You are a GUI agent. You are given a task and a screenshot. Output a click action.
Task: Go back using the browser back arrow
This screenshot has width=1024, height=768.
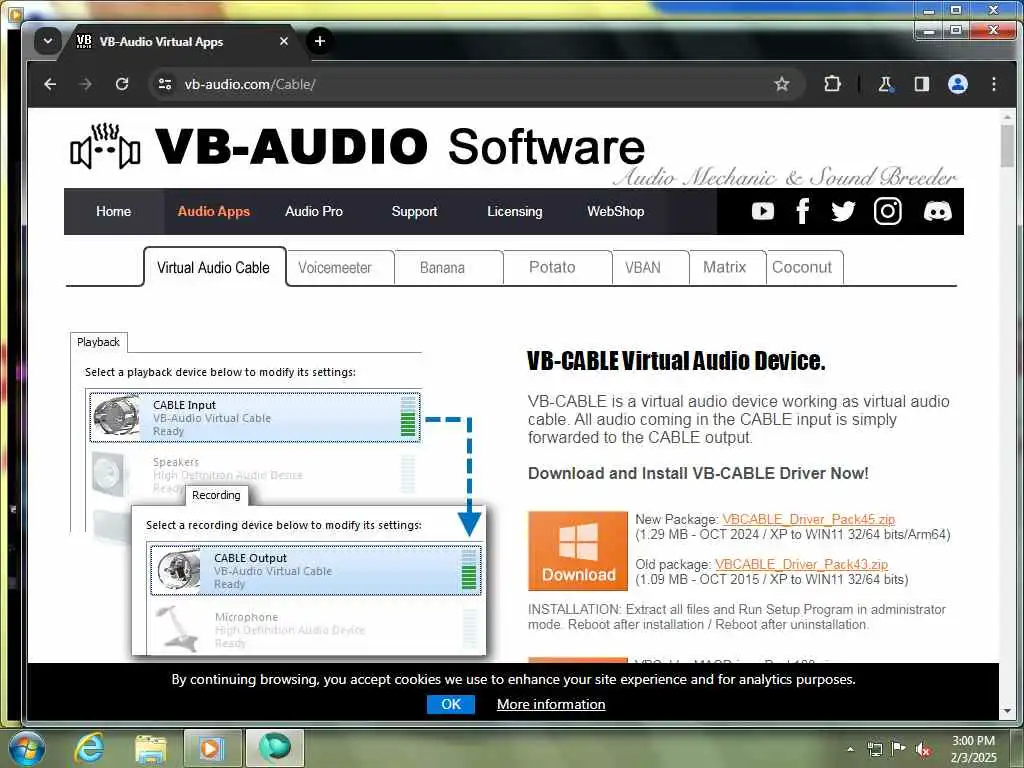[50, 84]
